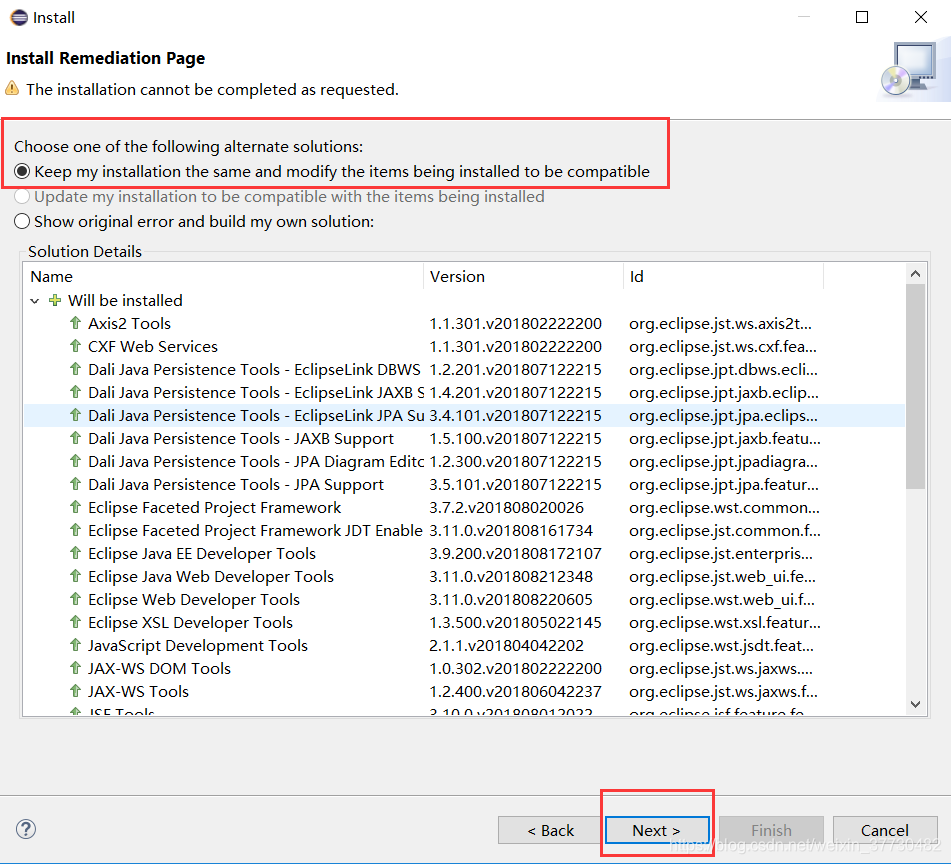
Task: Click the Id column header
Action: (724, 276)
